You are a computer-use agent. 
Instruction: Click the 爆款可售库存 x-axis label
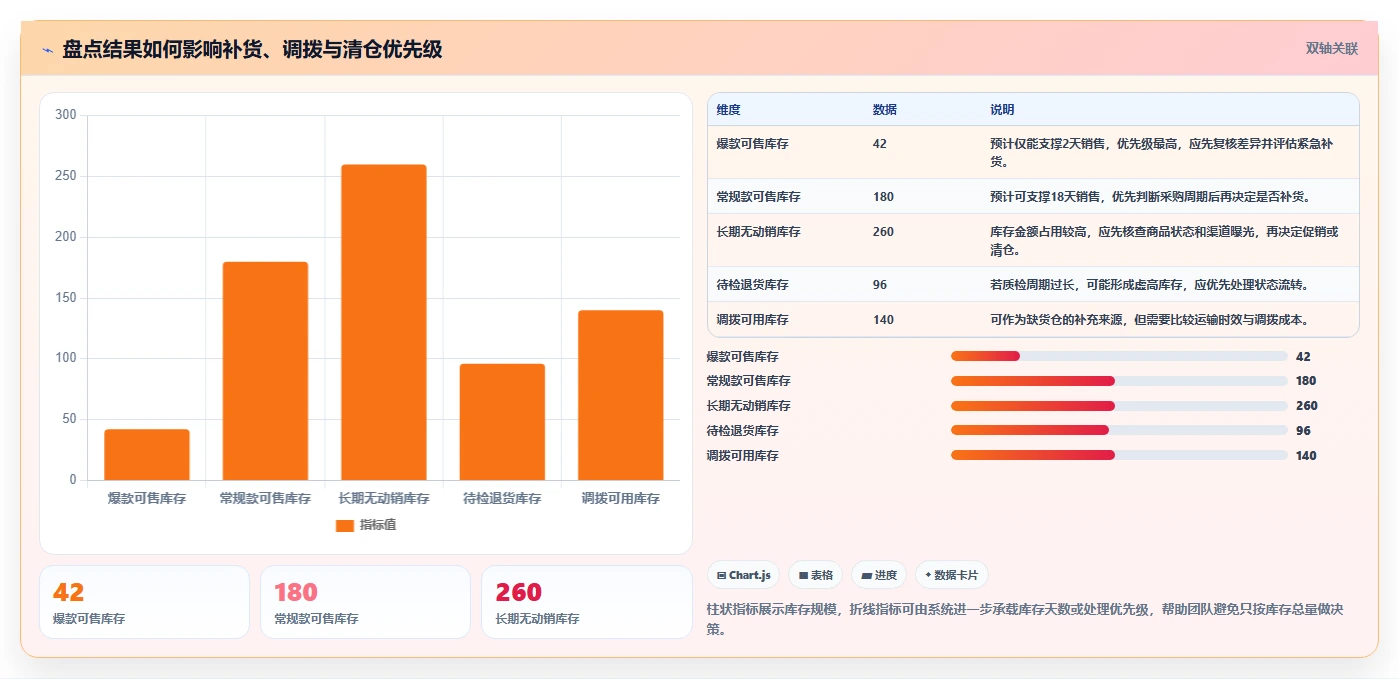(146, 498)
